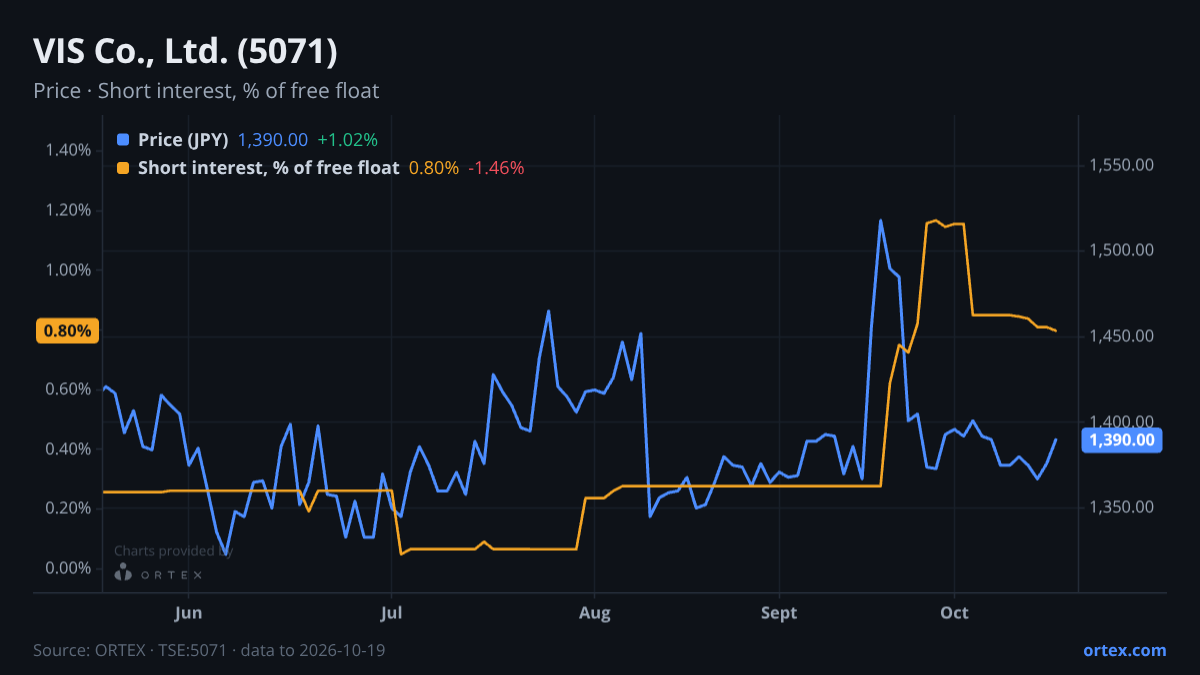Click the +1.02% price change value
Screen dimensions: 1200x675
pos(347,140)
